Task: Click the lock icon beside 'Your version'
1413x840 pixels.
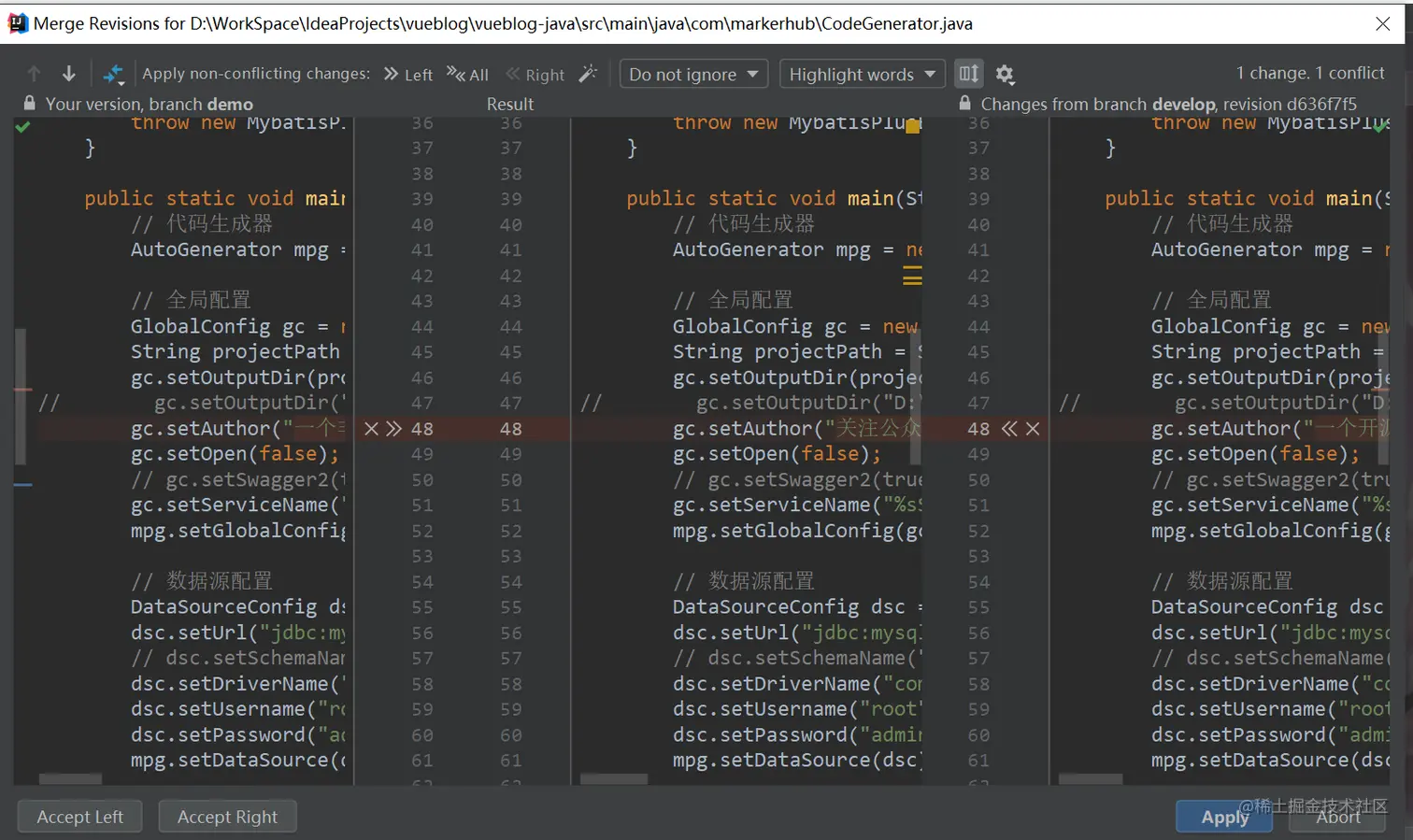Action: [29, 103]
